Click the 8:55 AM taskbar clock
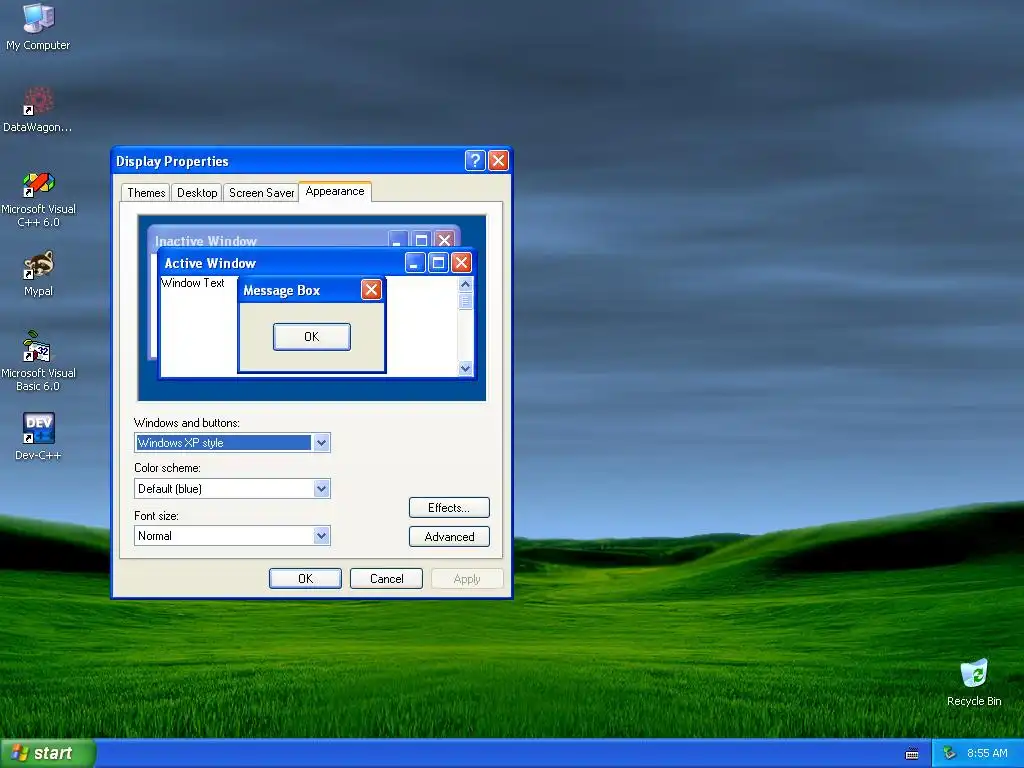This screenshot has width=1024, height=768. pyautogui.click(x=987, y=753)
